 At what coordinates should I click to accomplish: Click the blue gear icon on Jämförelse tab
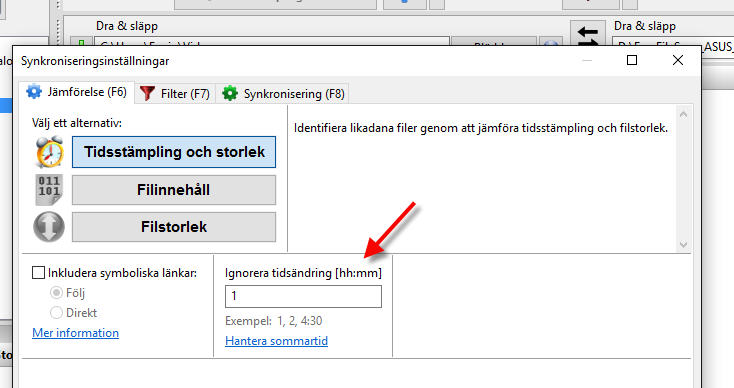(34, 92)
